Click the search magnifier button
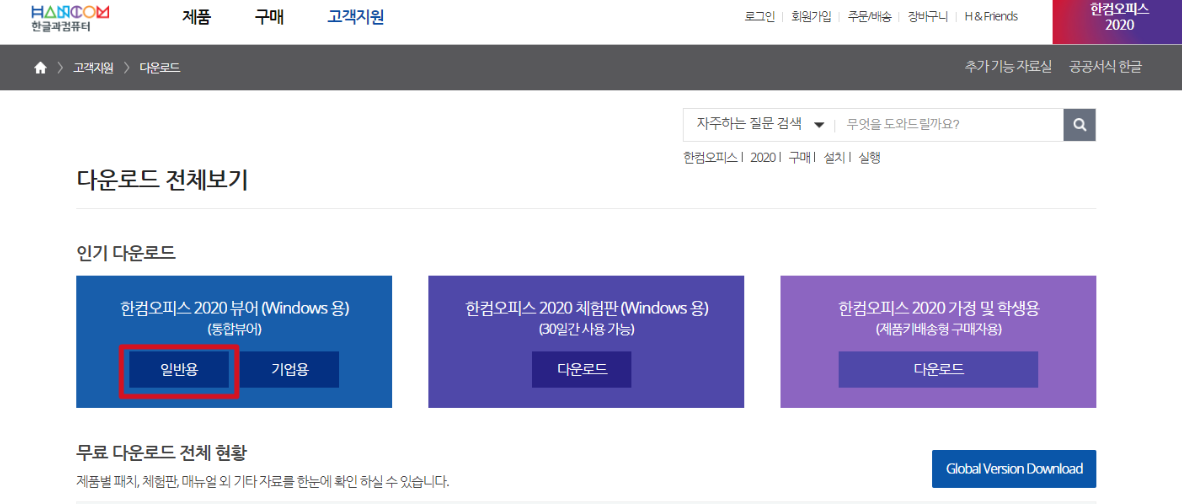Image resolution: width=1182 pixels, height=504 pixels. point(1079,125)
